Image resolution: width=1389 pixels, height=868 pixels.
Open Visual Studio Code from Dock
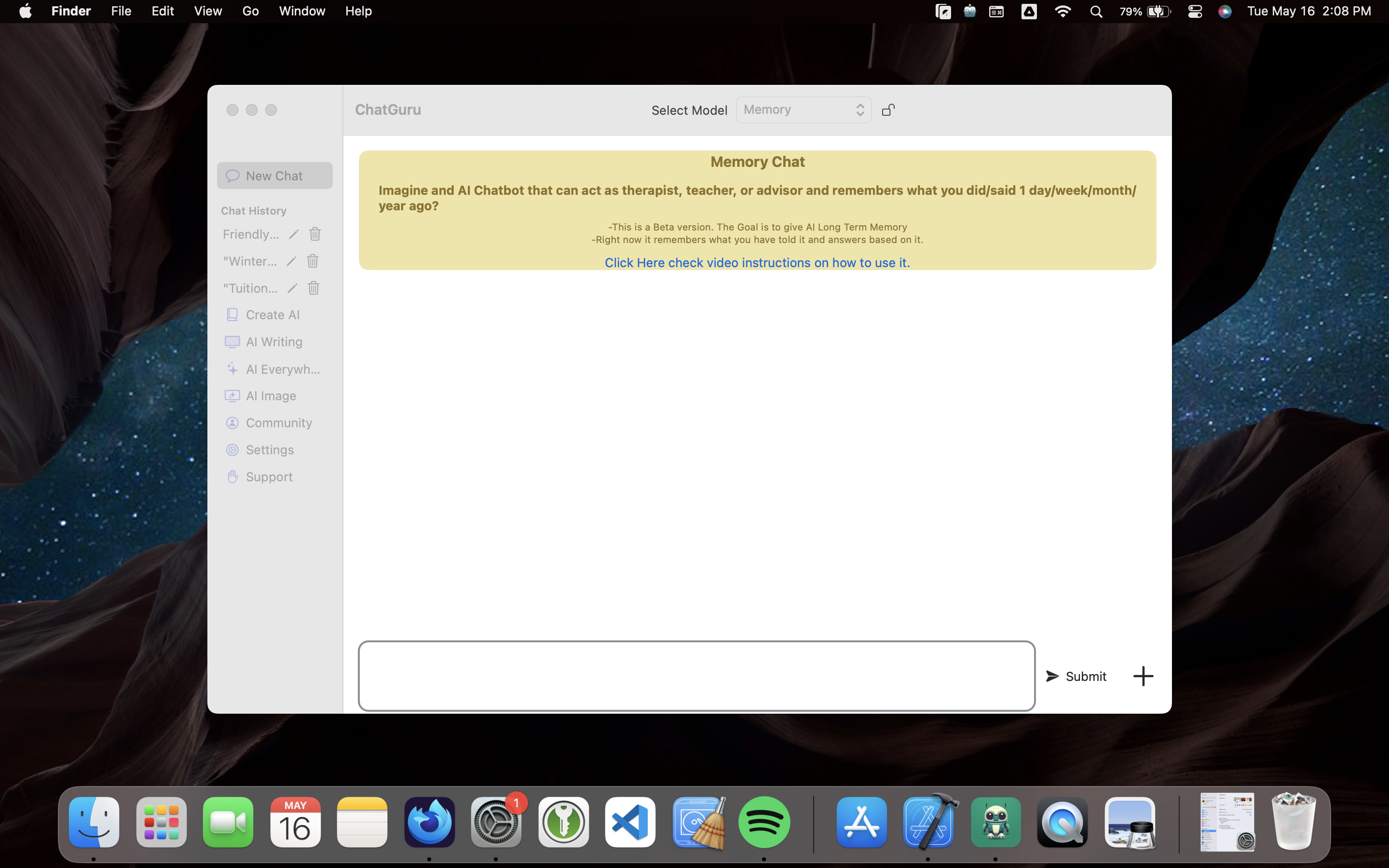[630, 823]
